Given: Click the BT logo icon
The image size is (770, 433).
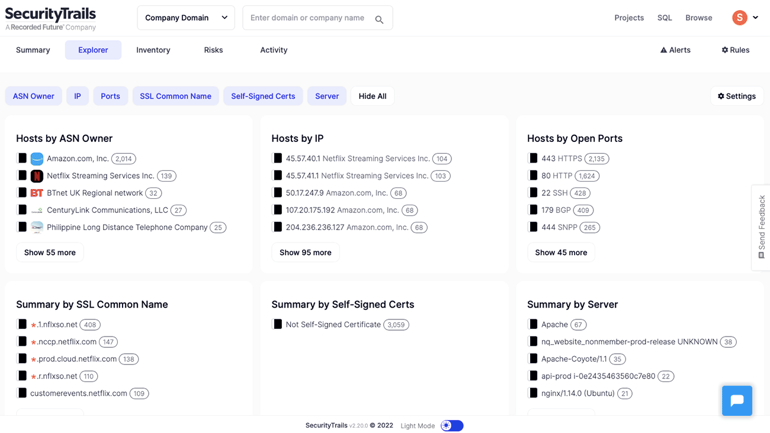Looking at the screenshot, I should pos(37,193).
